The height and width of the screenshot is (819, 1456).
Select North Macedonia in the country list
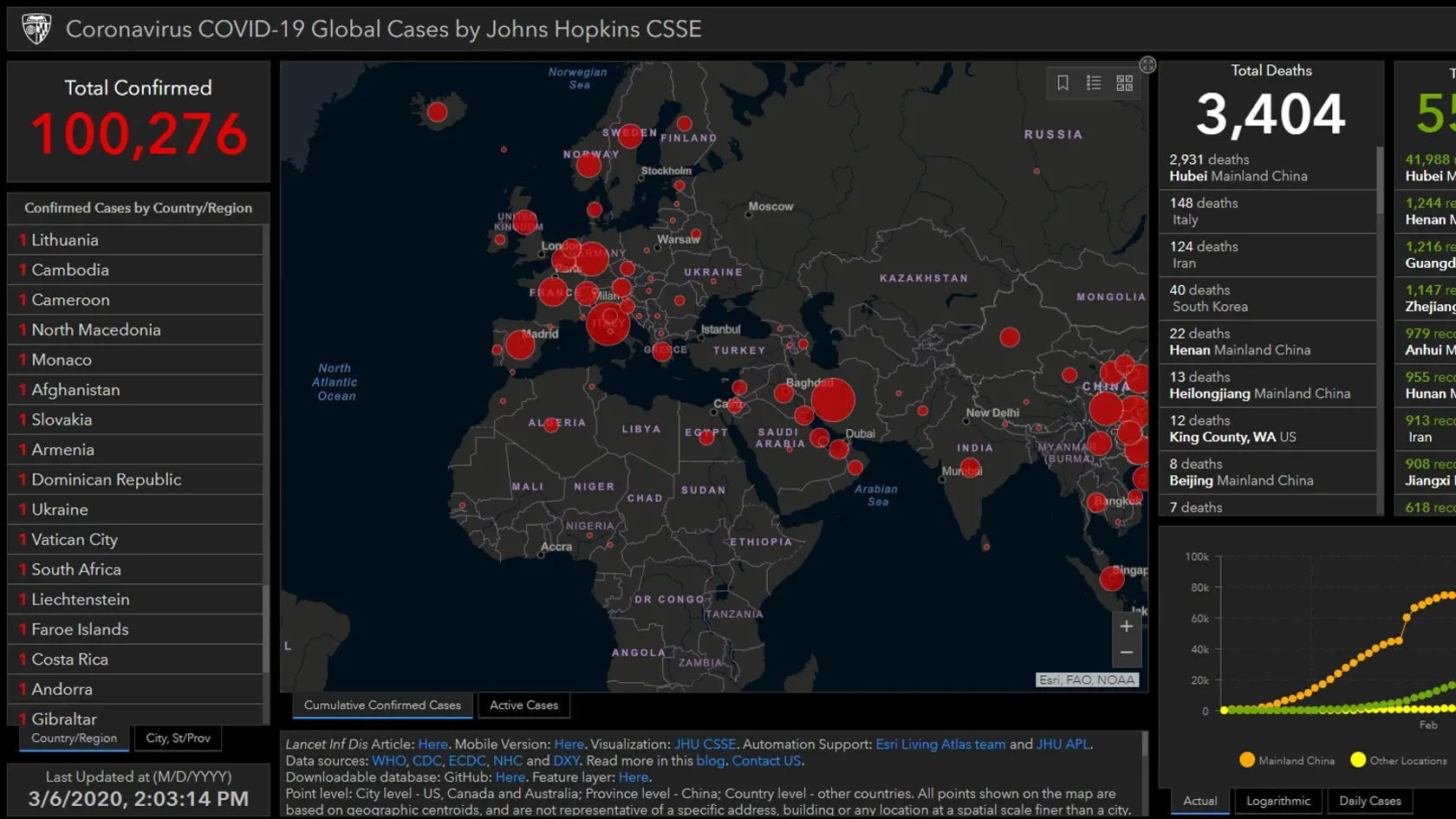click(x=135, y=330)
